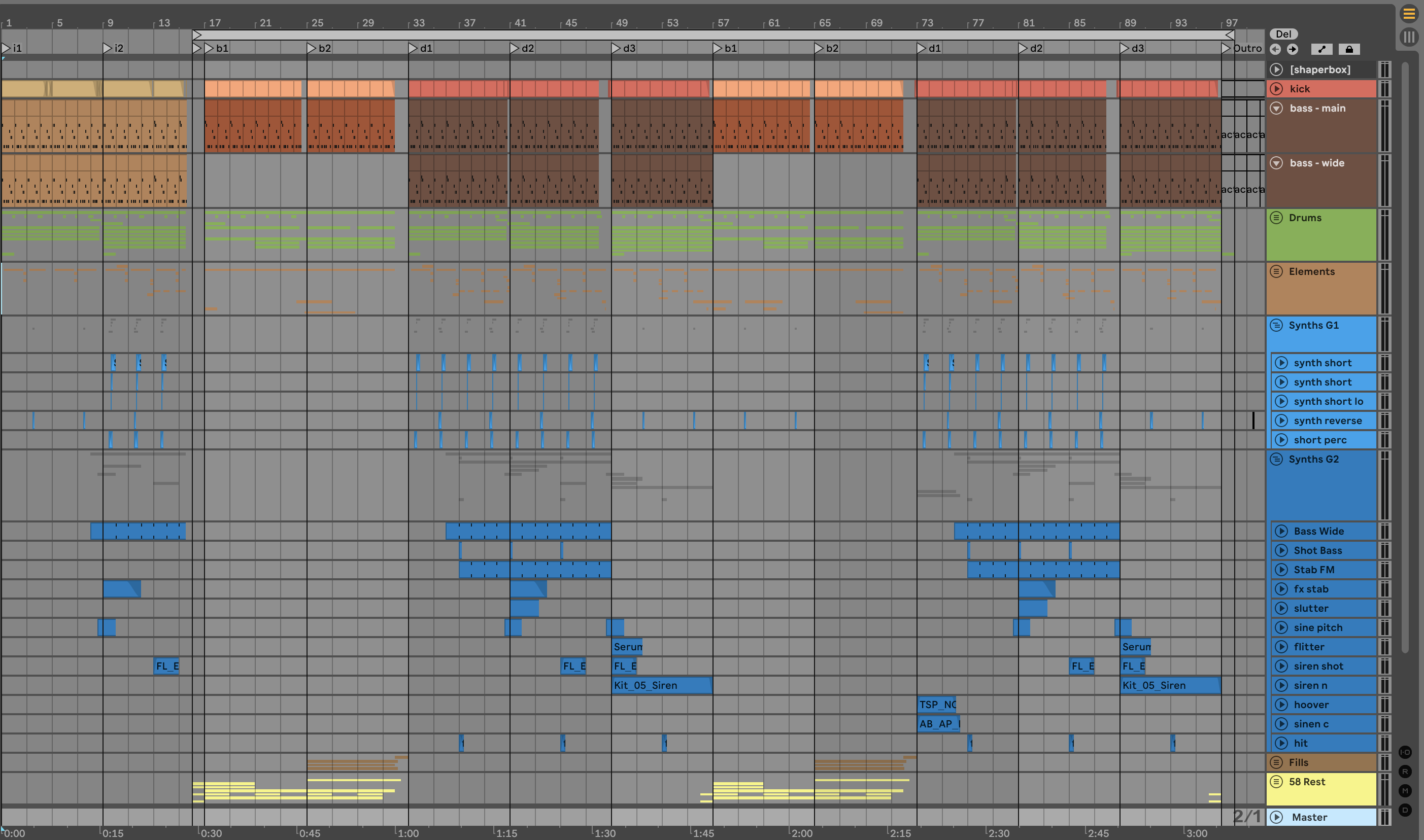Jump to next locator arrow
Viewport: 1424px width, 840px height.
coord(1292,49)
